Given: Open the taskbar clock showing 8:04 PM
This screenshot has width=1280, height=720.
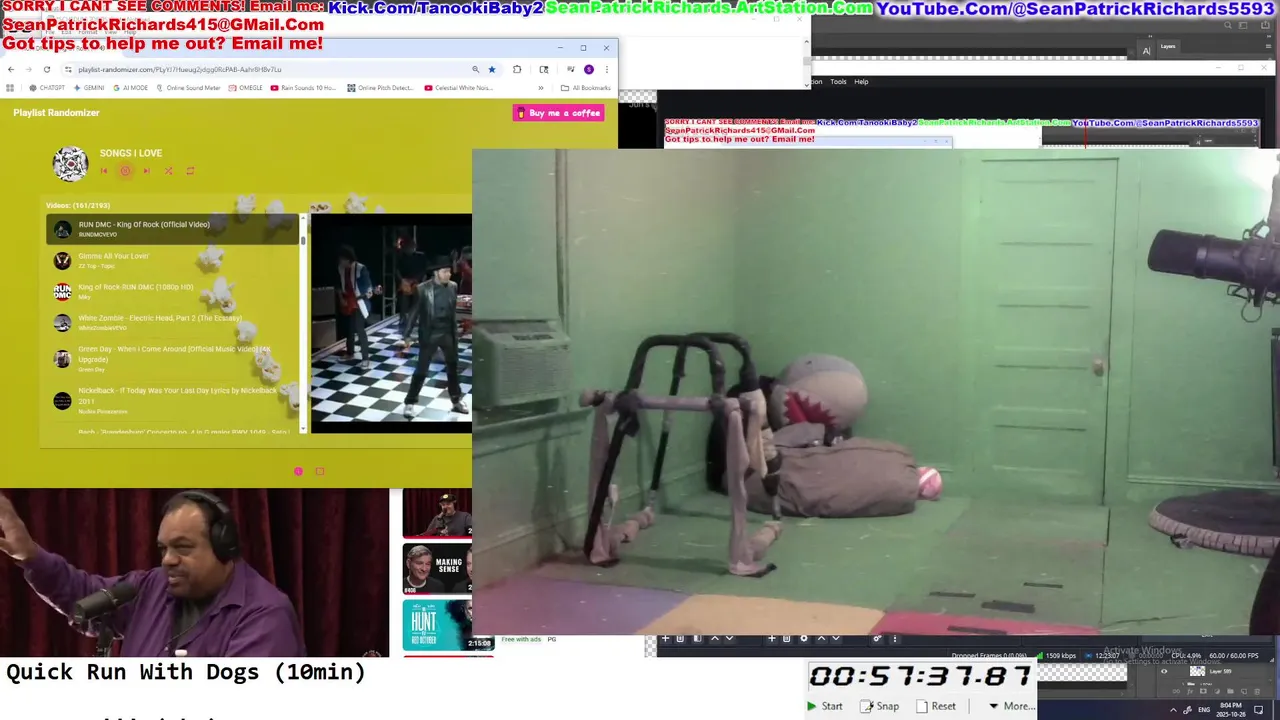Looking at the screenshot, I should pyautogui.click(x=1230, y=709).
